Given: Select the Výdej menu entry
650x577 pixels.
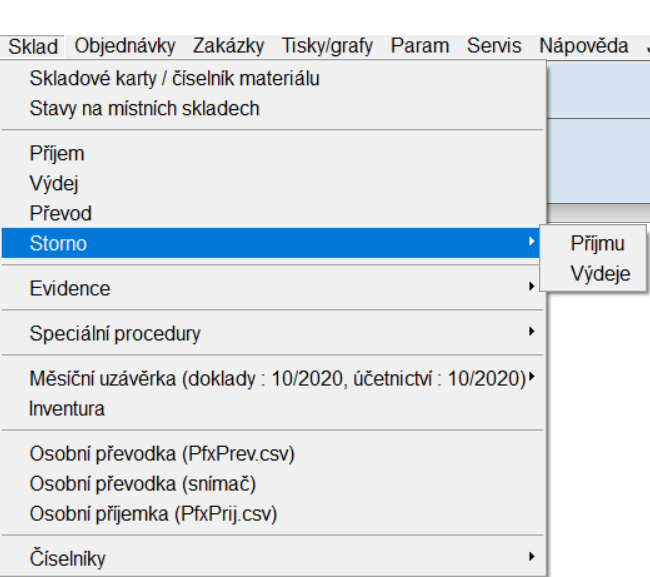Looking at the screenshot, I should pyautogui.click(x=54, y=184).
